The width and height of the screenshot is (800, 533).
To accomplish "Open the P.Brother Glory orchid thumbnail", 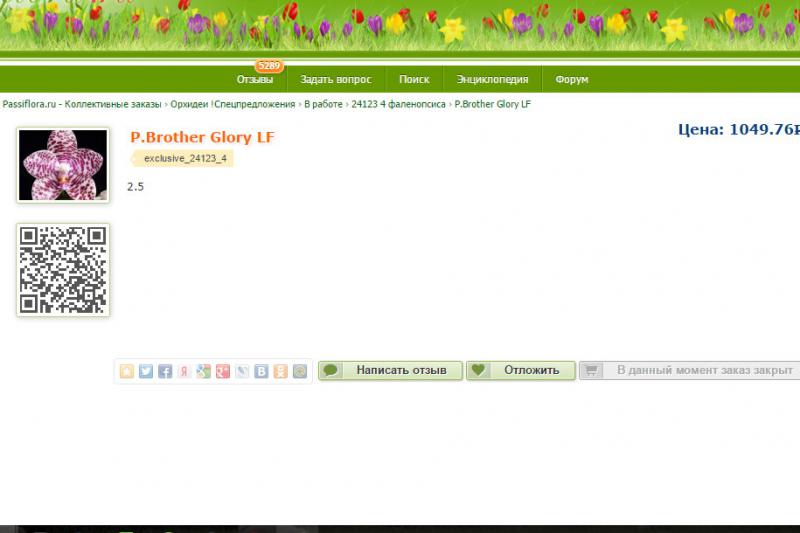I will coord(63,165).
